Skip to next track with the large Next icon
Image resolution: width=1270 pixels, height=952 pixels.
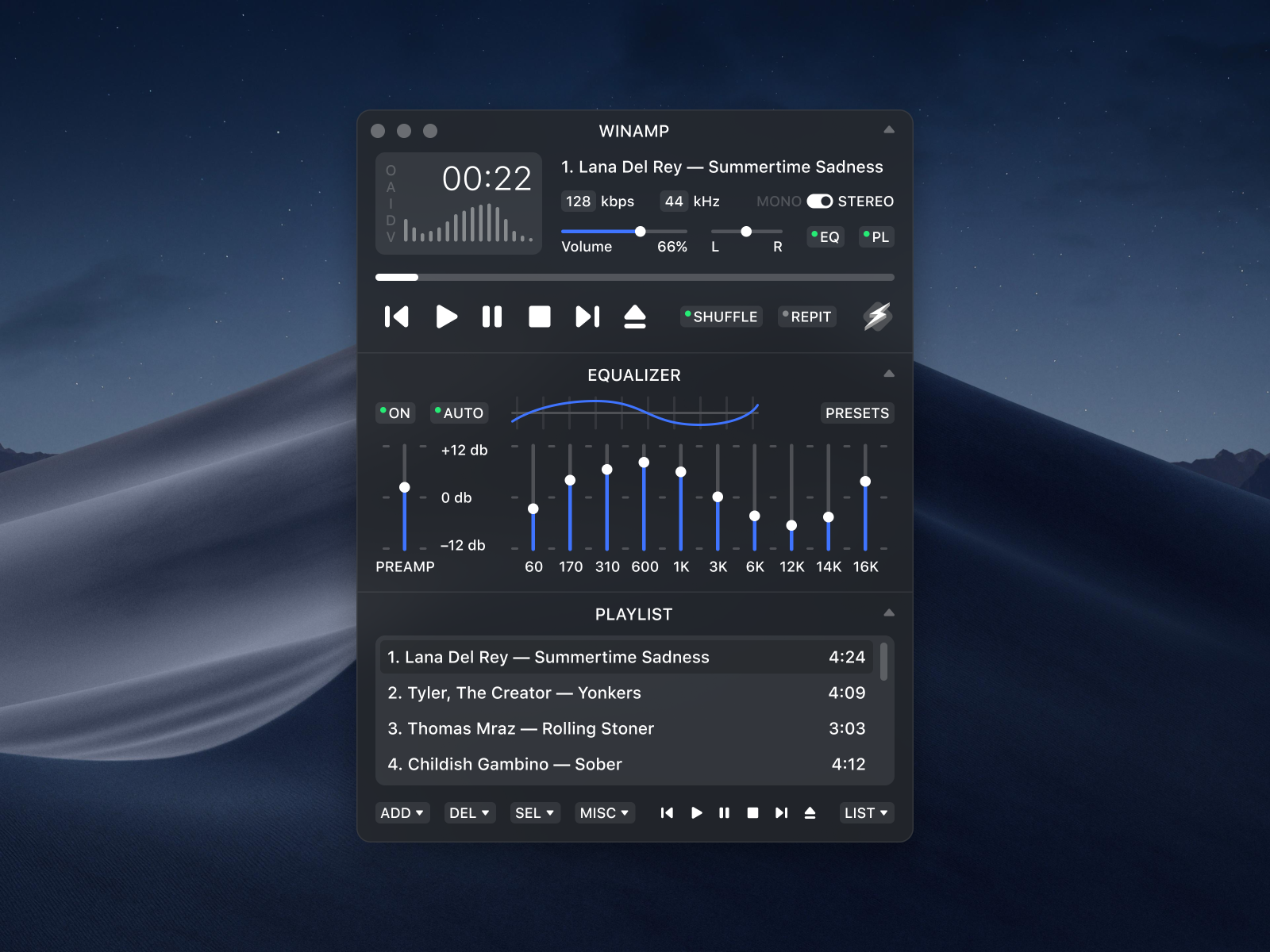coord(587,317)
